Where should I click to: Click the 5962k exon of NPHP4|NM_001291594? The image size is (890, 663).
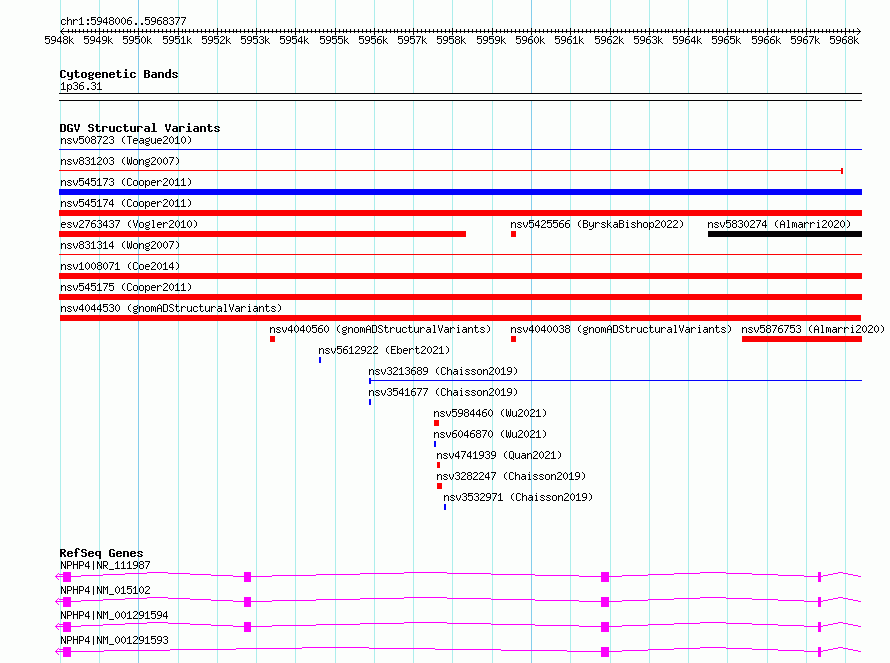point(605,627)
